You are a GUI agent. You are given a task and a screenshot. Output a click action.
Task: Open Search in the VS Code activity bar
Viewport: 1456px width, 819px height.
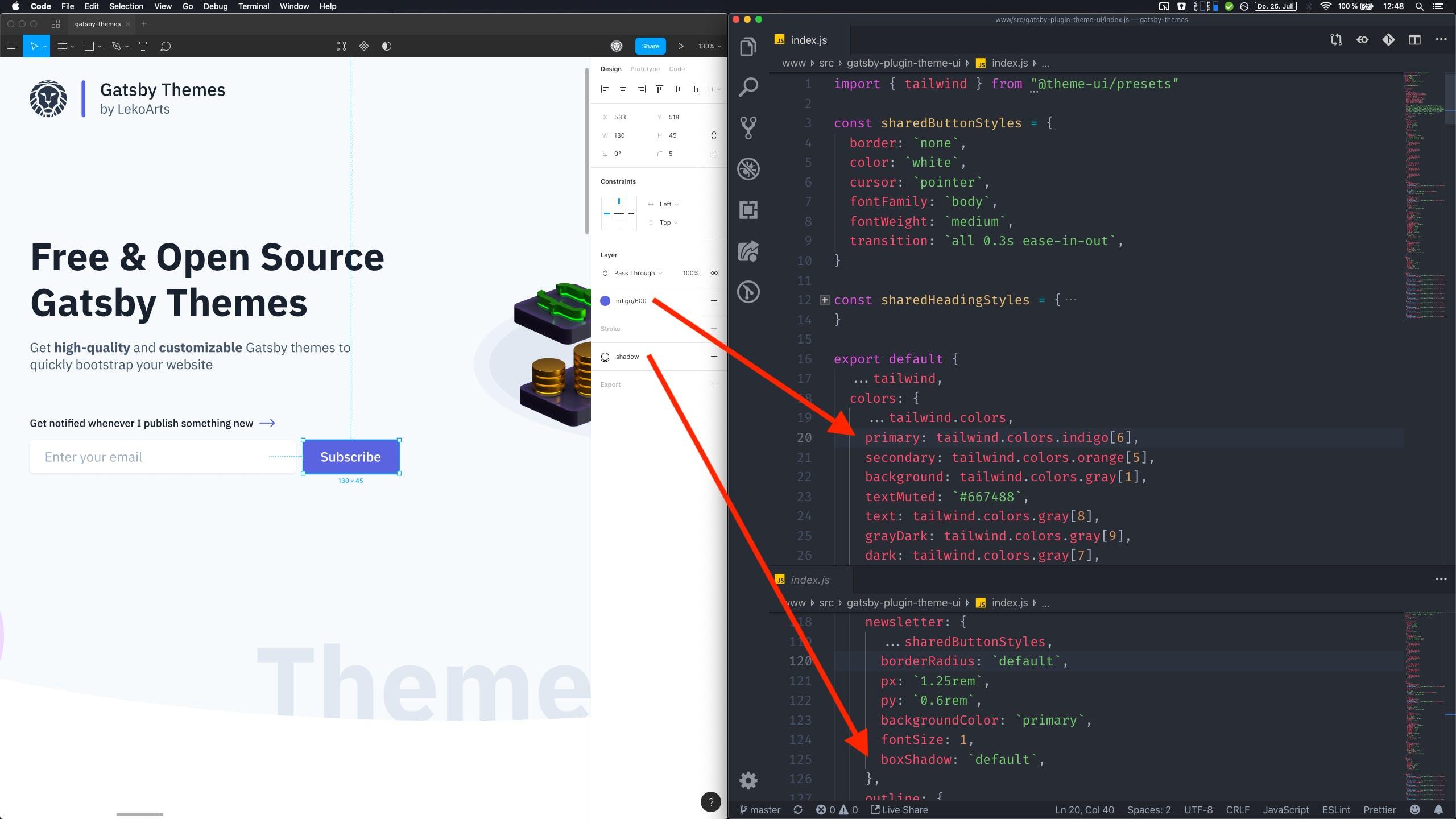(x=748, y=86)
